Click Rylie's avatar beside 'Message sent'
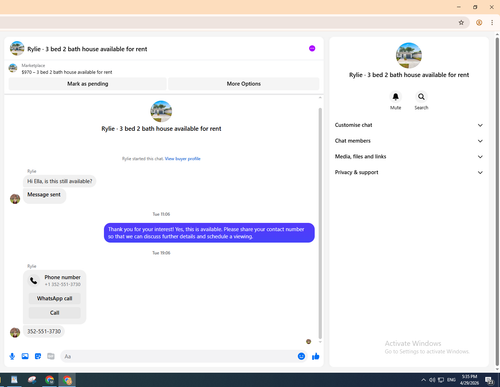500x387 pixels. (15, 199)
